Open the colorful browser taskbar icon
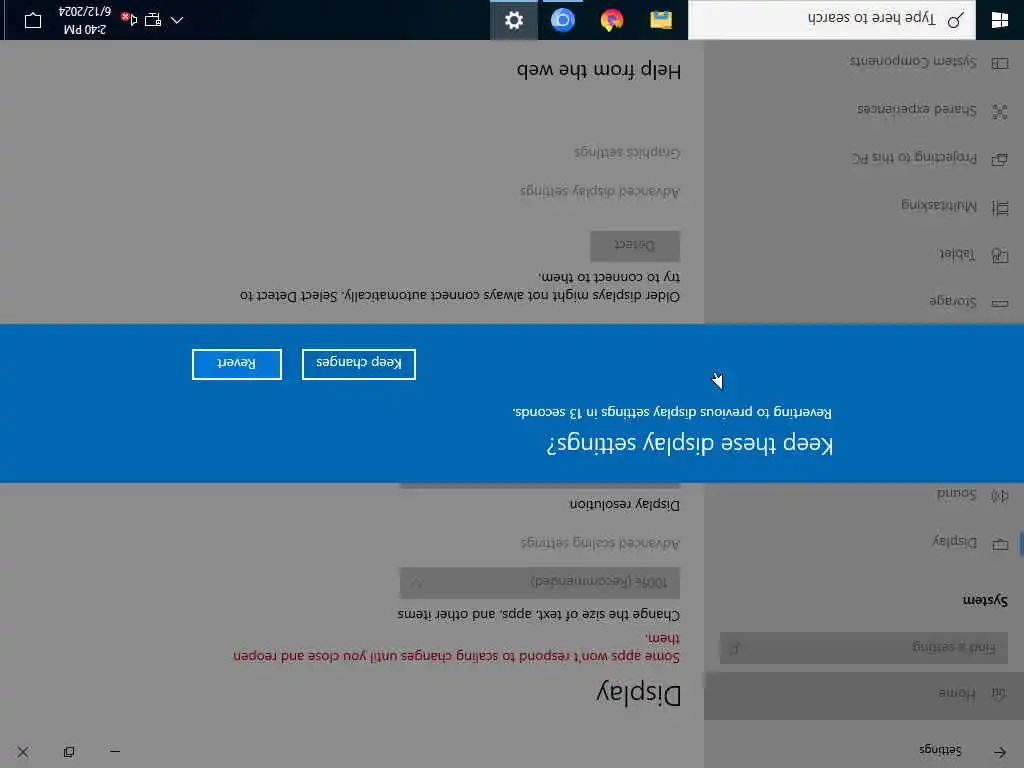The width and height of the screenshot is (1024, 768). (612, 20)
